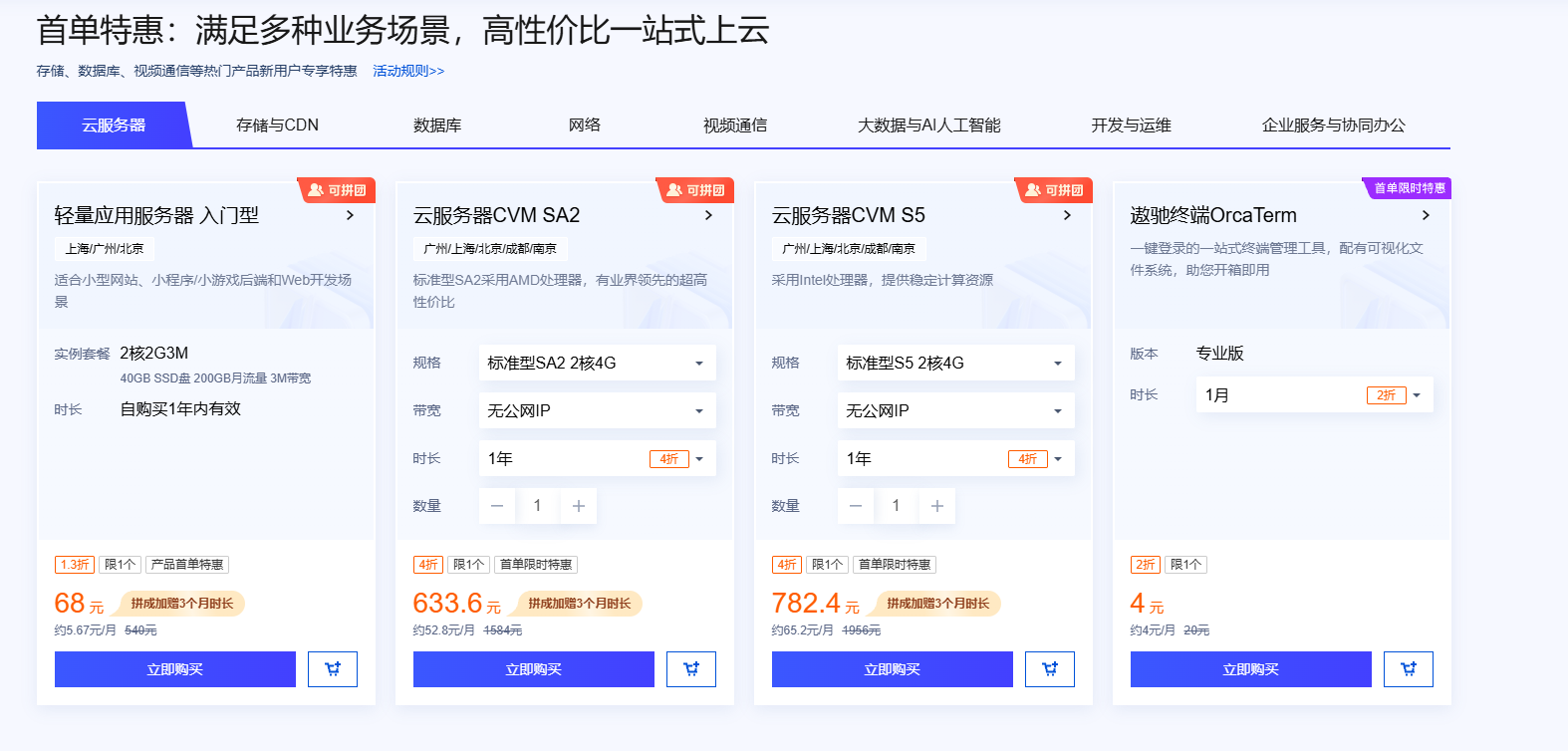This screenshot has height=751, width=1568.
Task: Switch to 开发与运维 tab
Action: pyautogui.click(x=1131, y=125)
